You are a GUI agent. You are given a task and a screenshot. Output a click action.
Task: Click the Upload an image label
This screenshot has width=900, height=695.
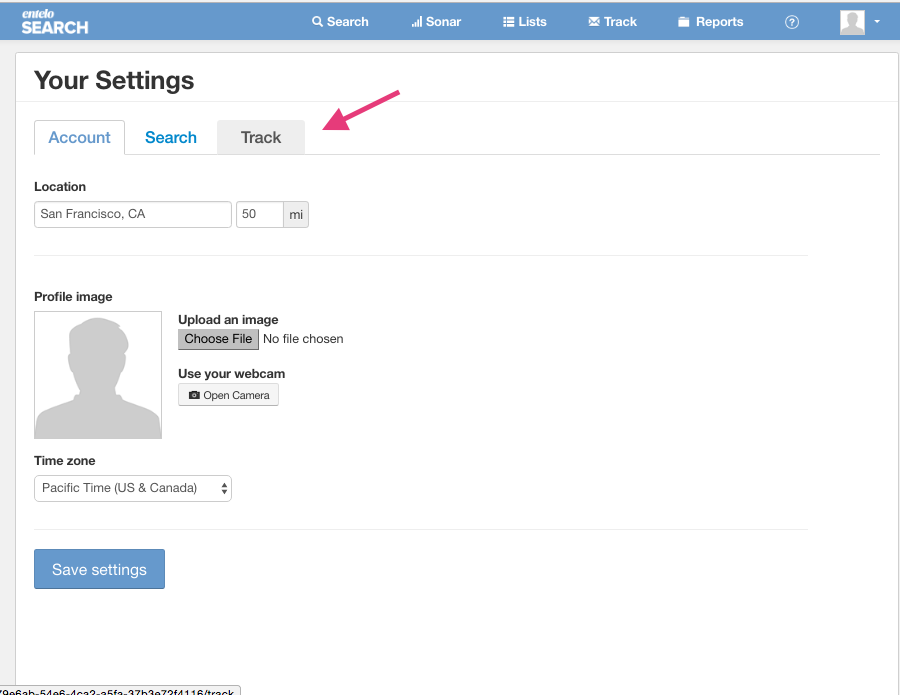tap(228, 320)
